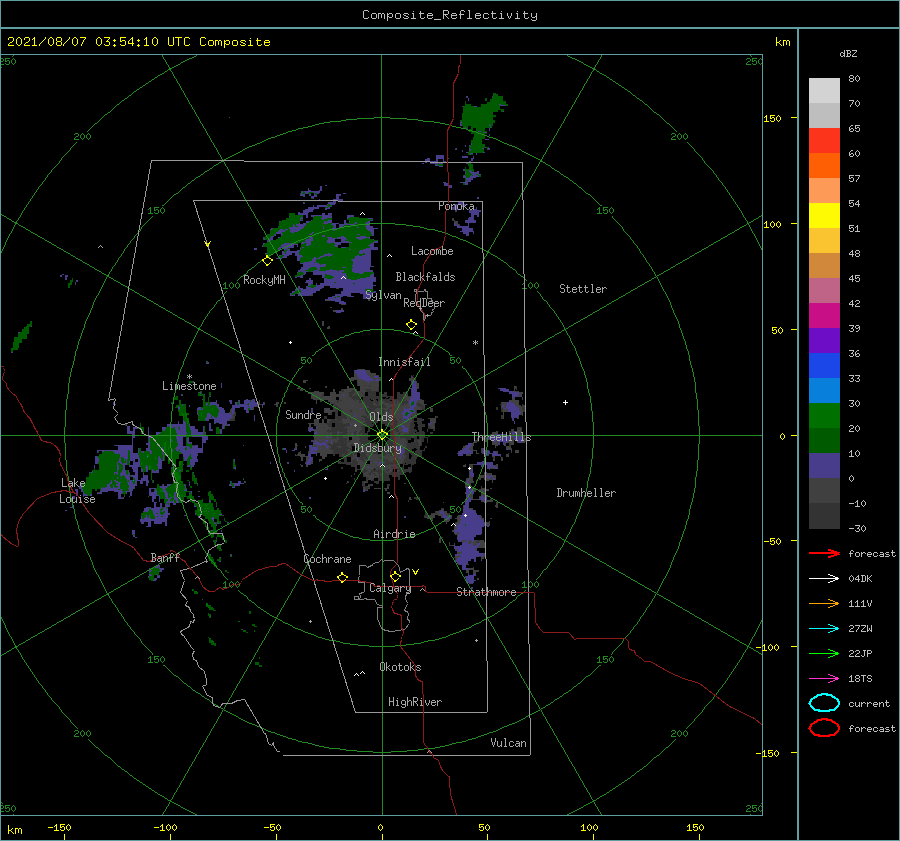Click the red forecast arrow in legend
The image size is (900, 841).
824,553
